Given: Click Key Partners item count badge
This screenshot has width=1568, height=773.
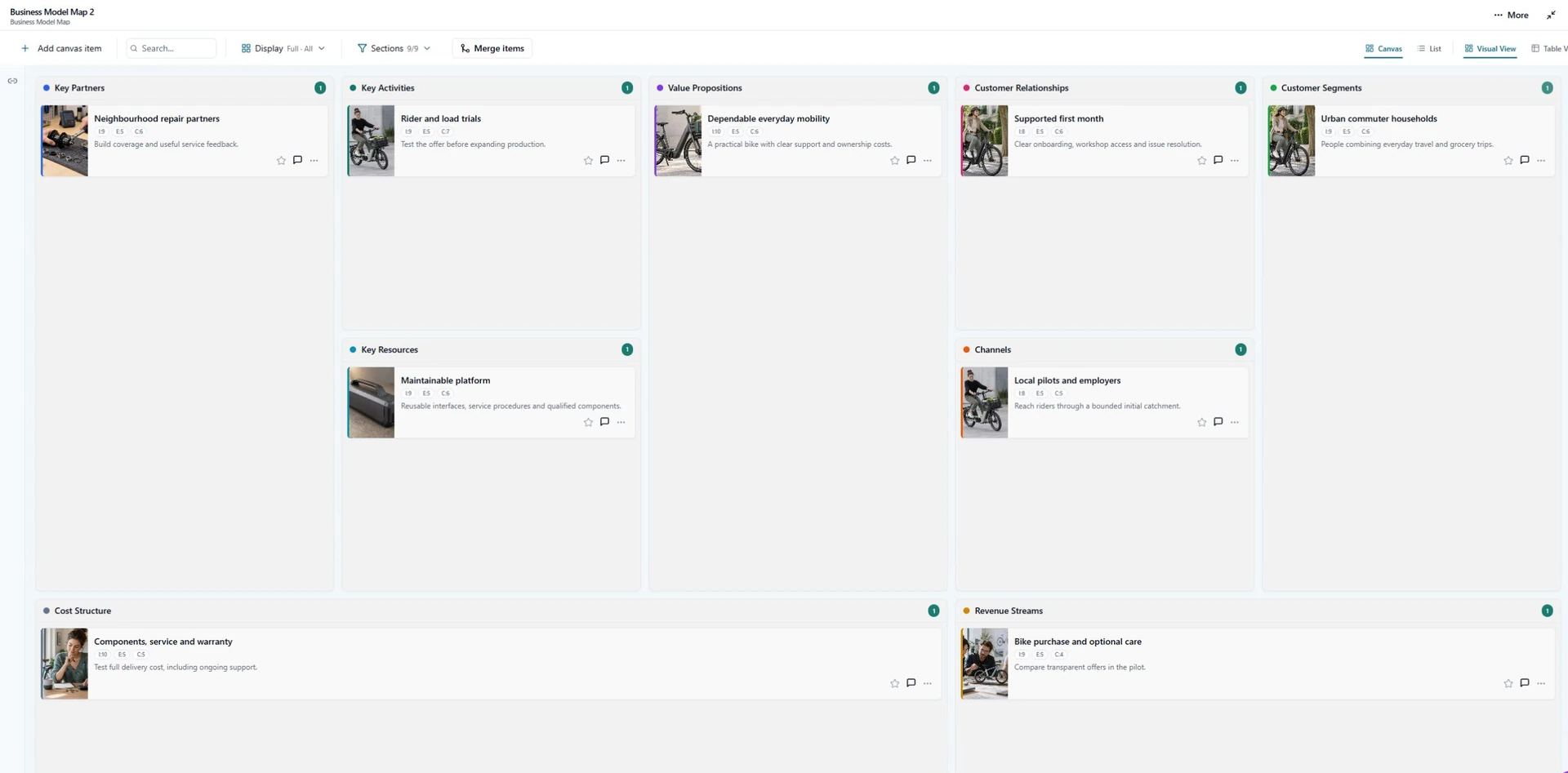Looking at the screenshot, I should pyautogui.click(x=320, y=88).
